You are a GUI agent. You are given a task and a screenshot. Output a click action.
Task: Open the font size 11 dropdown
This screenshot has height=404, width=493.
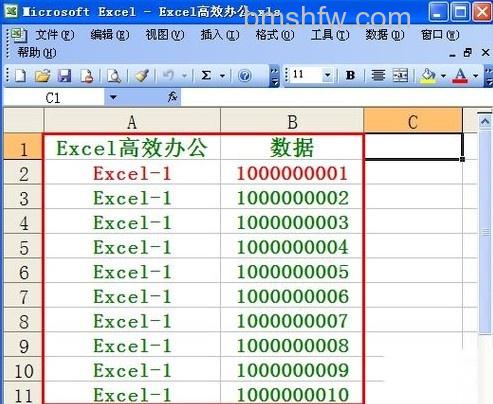(328, 75)
